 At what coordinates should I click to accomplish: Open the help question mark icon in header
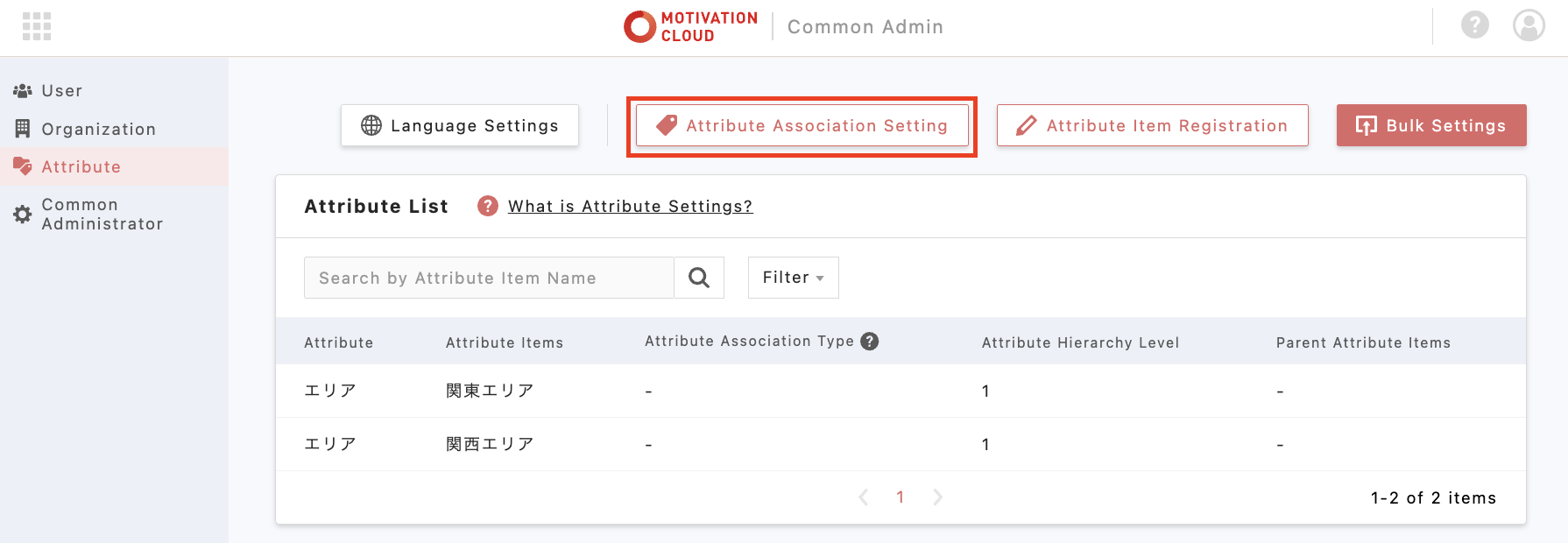click(x=1474, y=25)
